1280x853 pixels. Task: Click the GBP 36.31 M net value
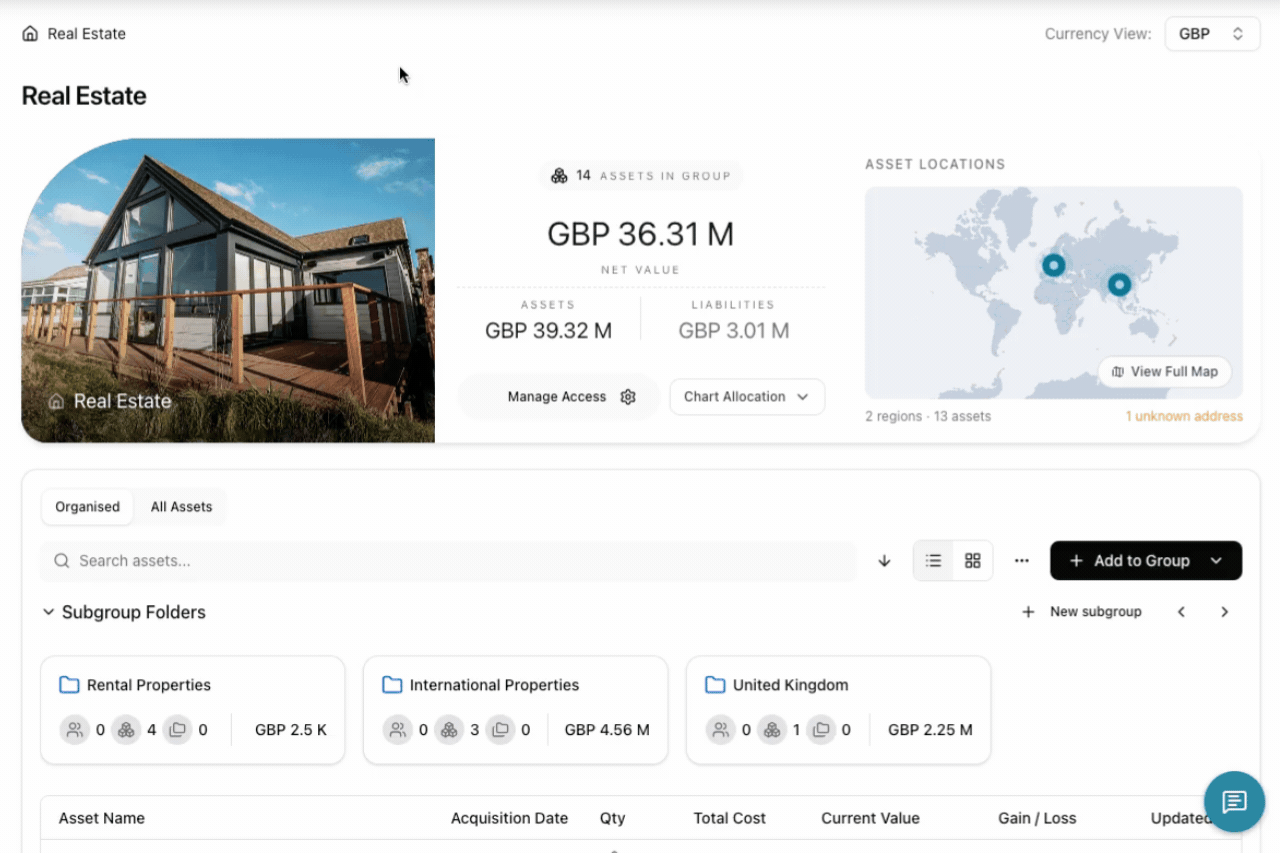click(x=640, y=234)
